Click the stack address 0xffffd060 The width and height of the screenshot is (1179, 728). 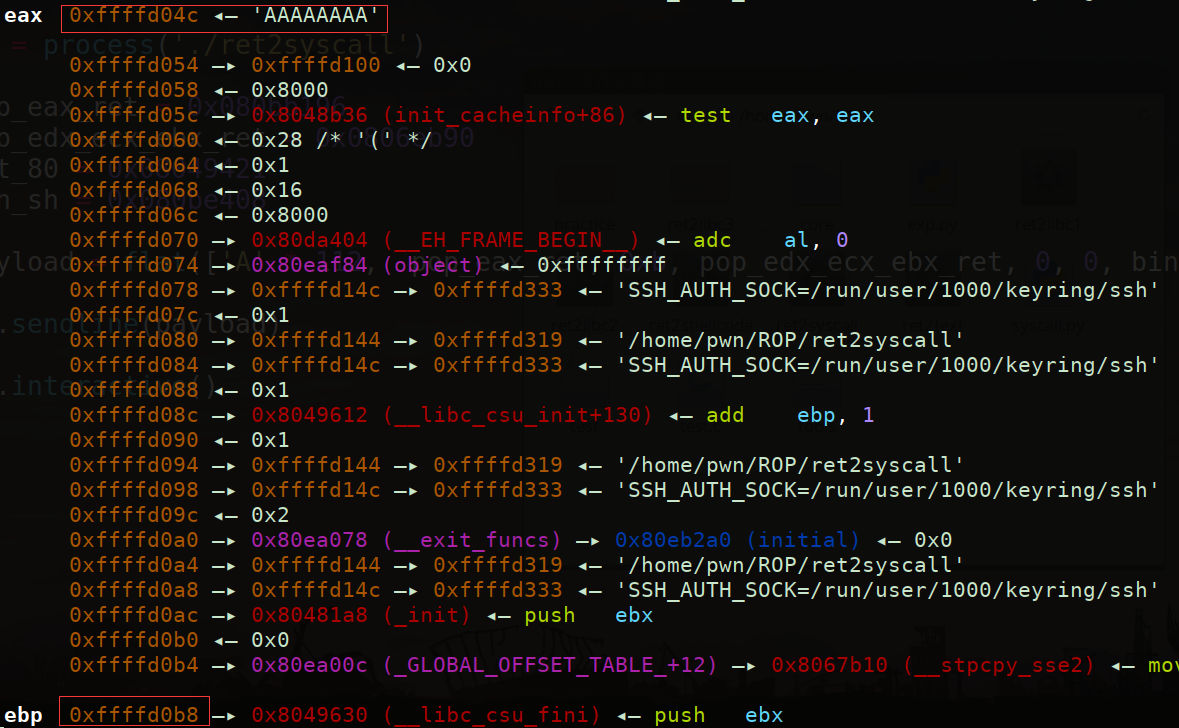tap(134, 140)
